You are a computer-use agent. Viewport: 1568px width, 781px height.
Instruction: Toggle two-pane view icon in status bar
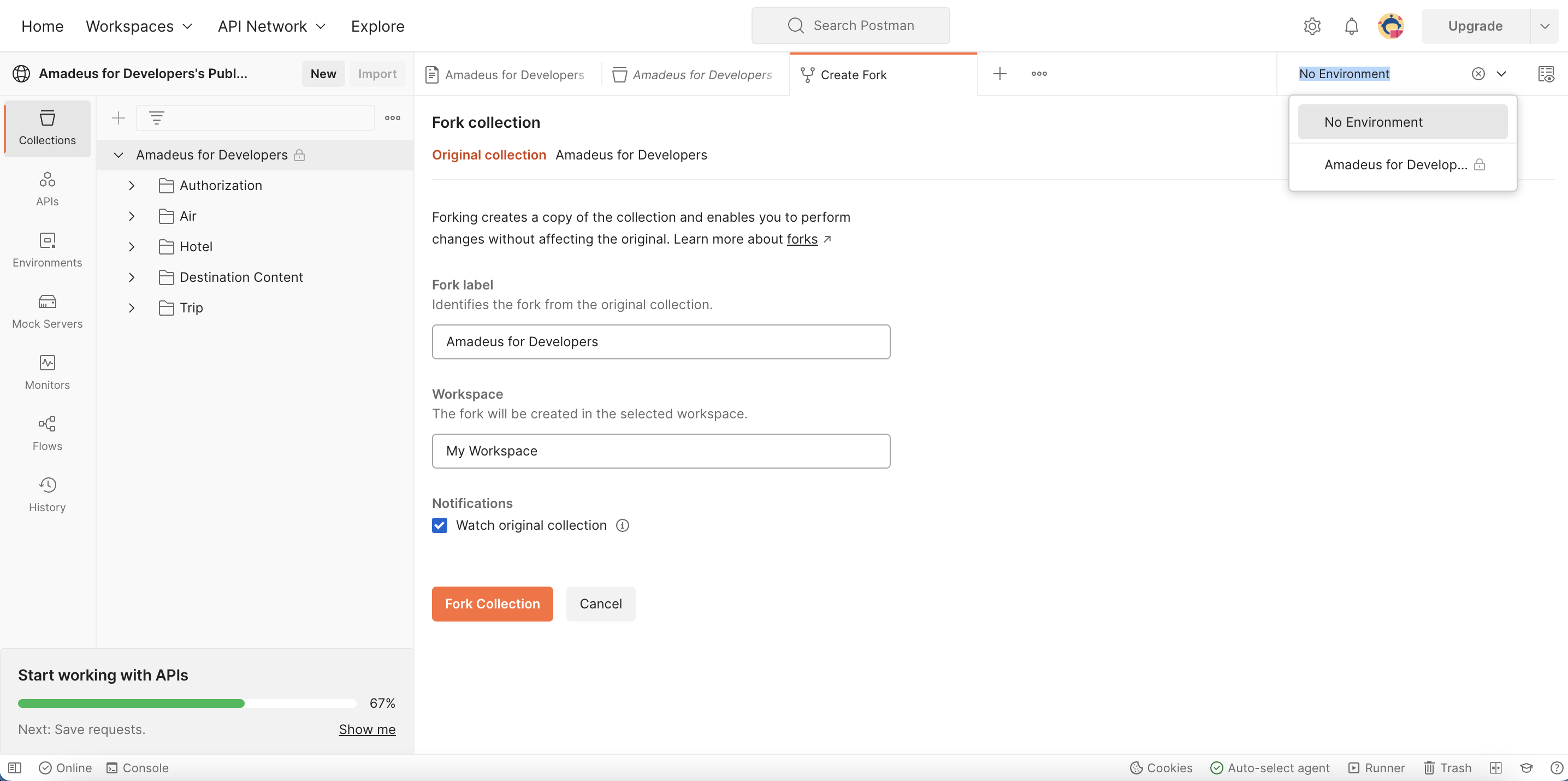click(1495, 767)
